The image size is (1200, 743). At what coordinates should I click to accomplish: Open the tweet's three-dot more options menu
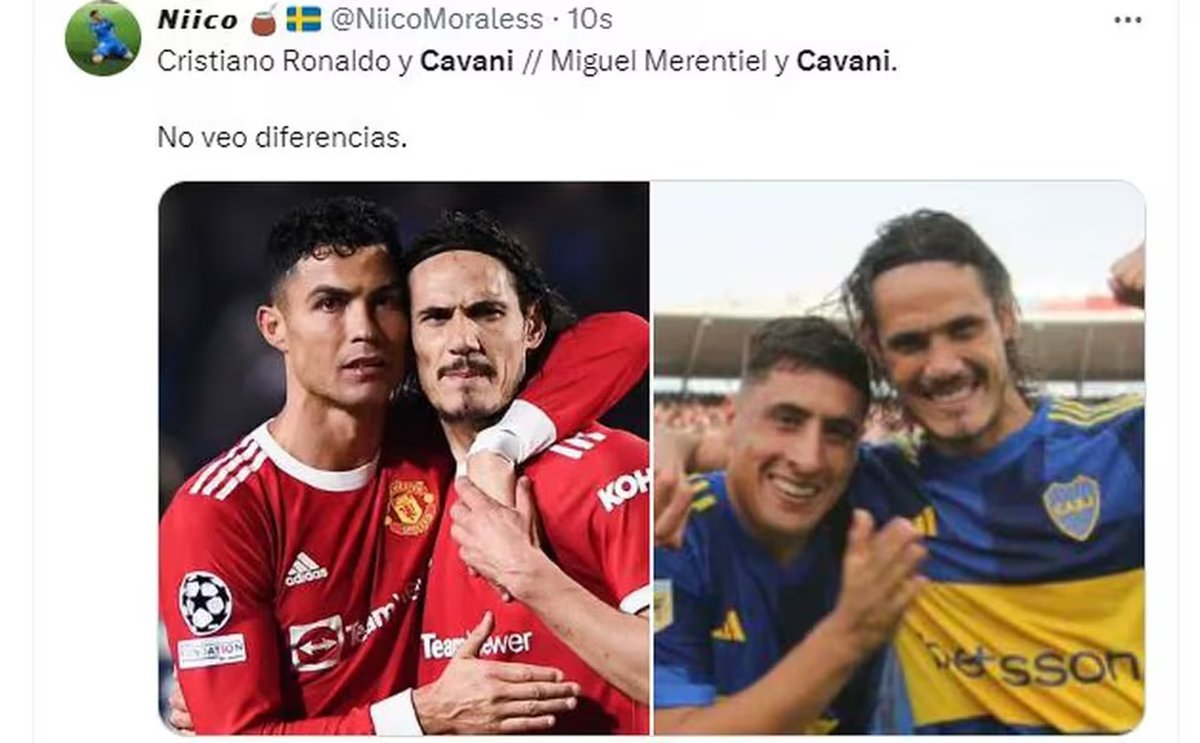1127,20
